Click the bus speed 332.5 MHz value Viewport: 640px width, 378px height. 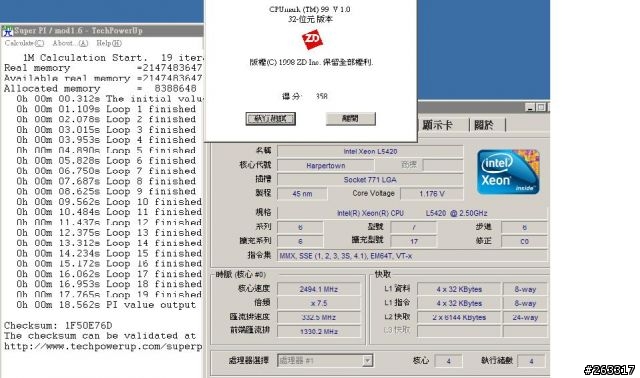point(319,317)
